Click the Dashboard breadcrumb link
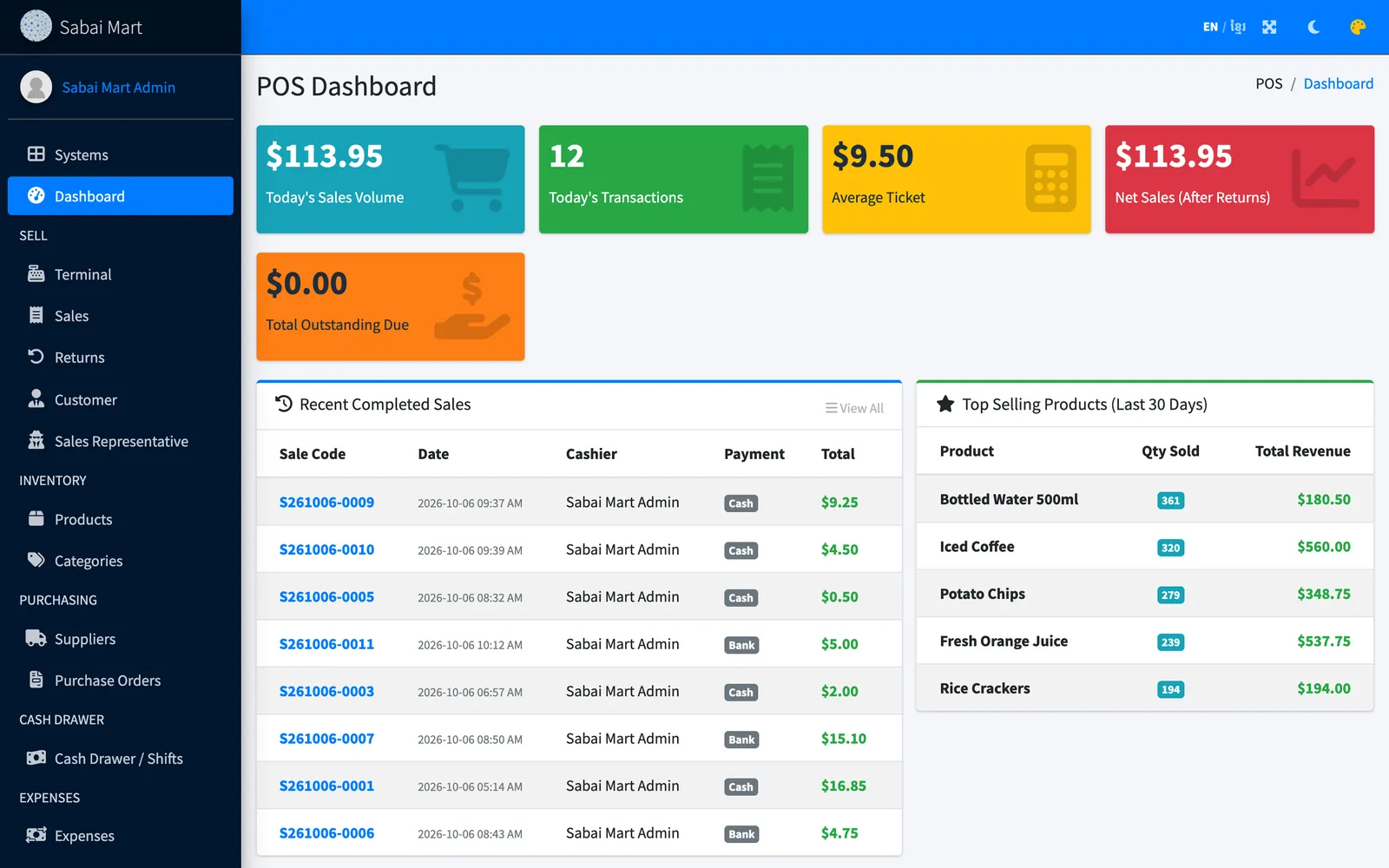This screenshot has height=868, width=1389. (x=1338, y=83)
